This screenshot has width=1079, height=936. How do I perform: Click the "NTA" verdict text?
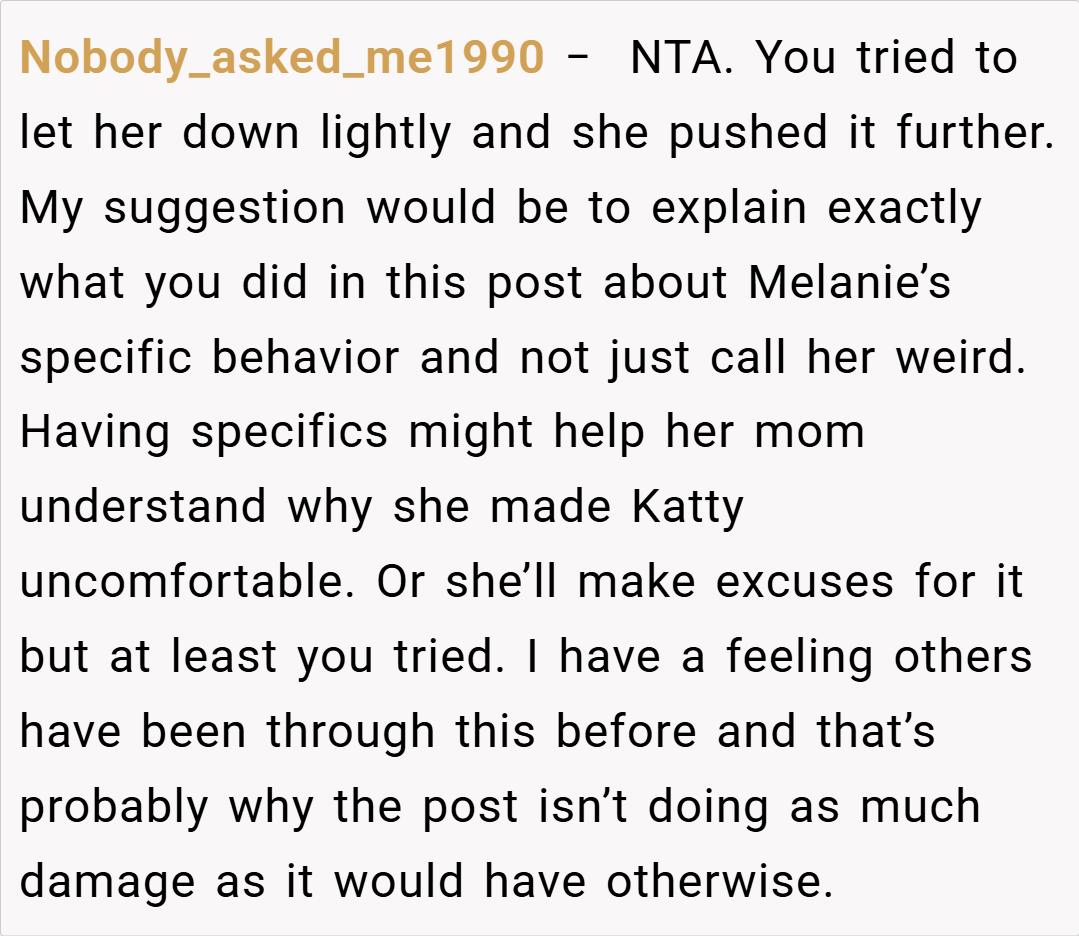pyautogui.click(x=681, y=59)
